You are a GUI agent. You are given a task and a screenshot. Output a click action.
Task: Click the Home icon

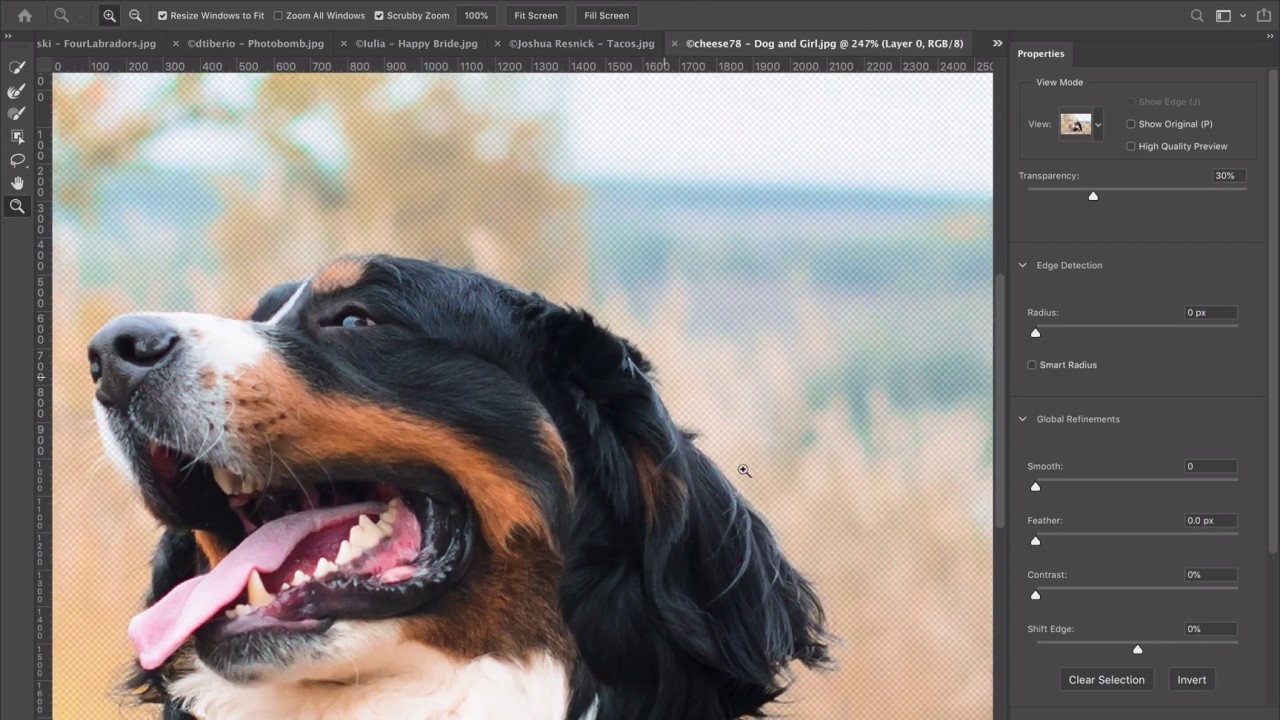(x=25, y=16)
